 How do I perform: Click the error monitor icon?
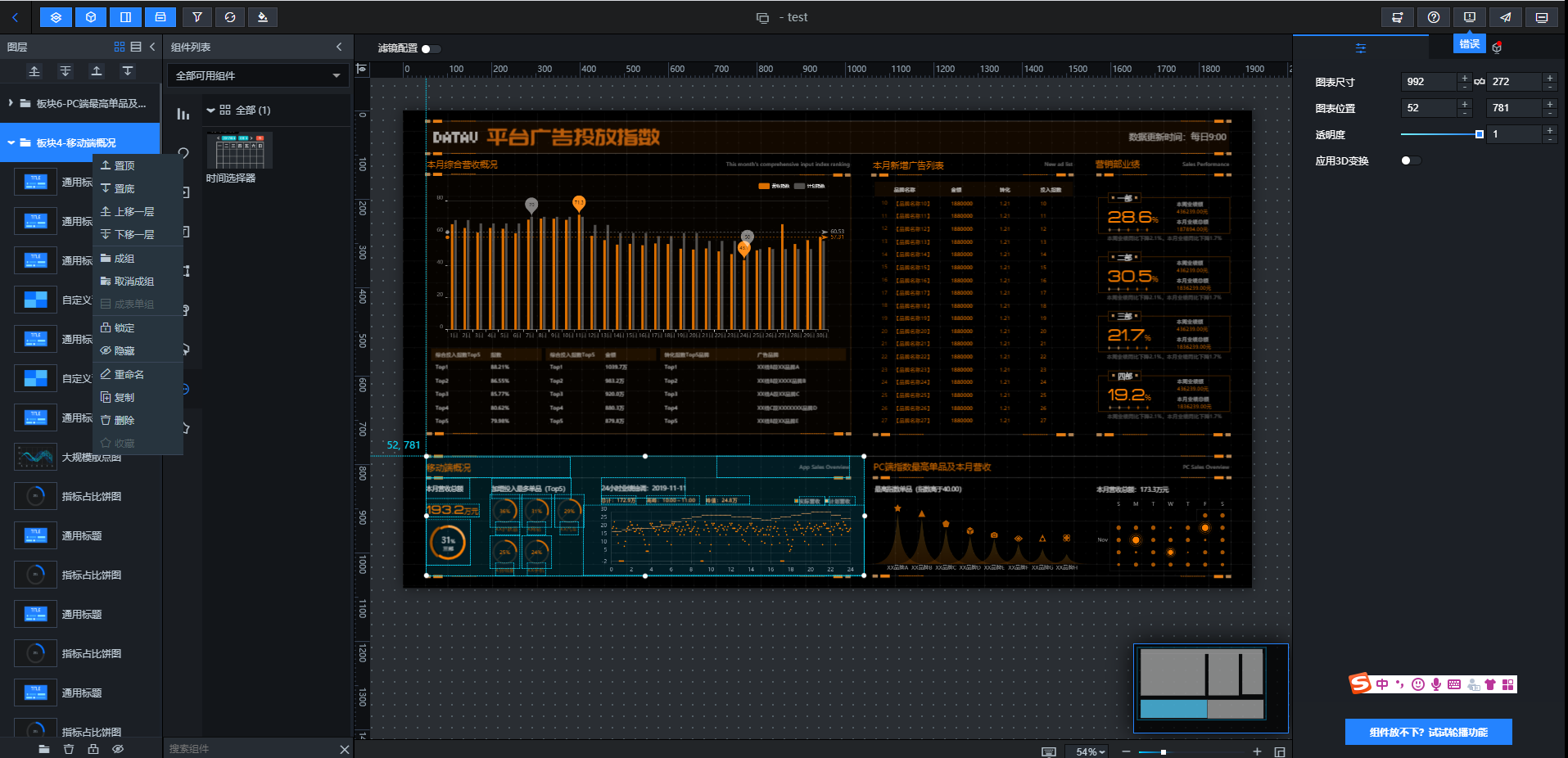[x=1470, y=17]
